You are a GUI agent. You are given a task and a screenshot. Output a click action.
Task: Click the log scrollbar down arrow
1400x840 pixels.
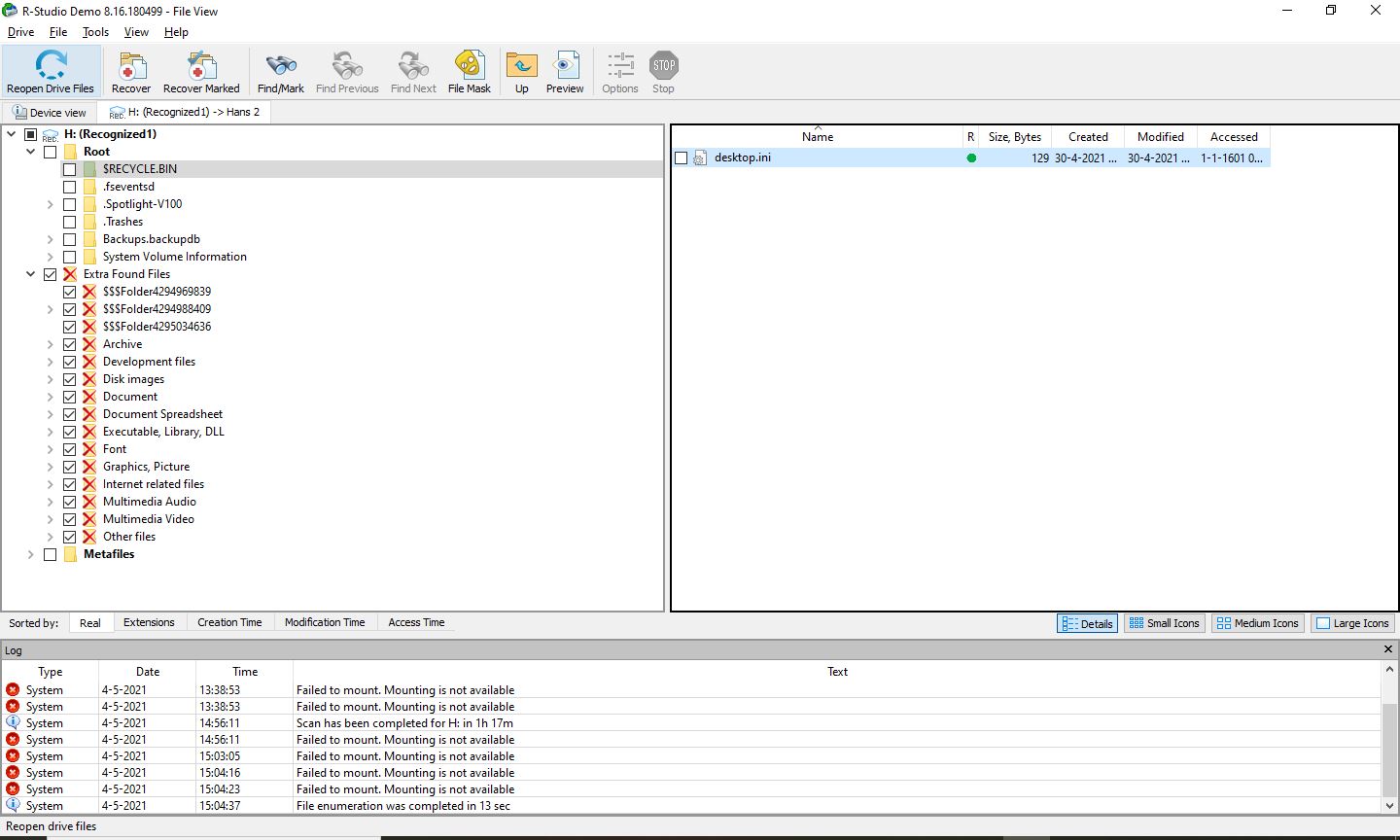click(x=1388, y=806)
